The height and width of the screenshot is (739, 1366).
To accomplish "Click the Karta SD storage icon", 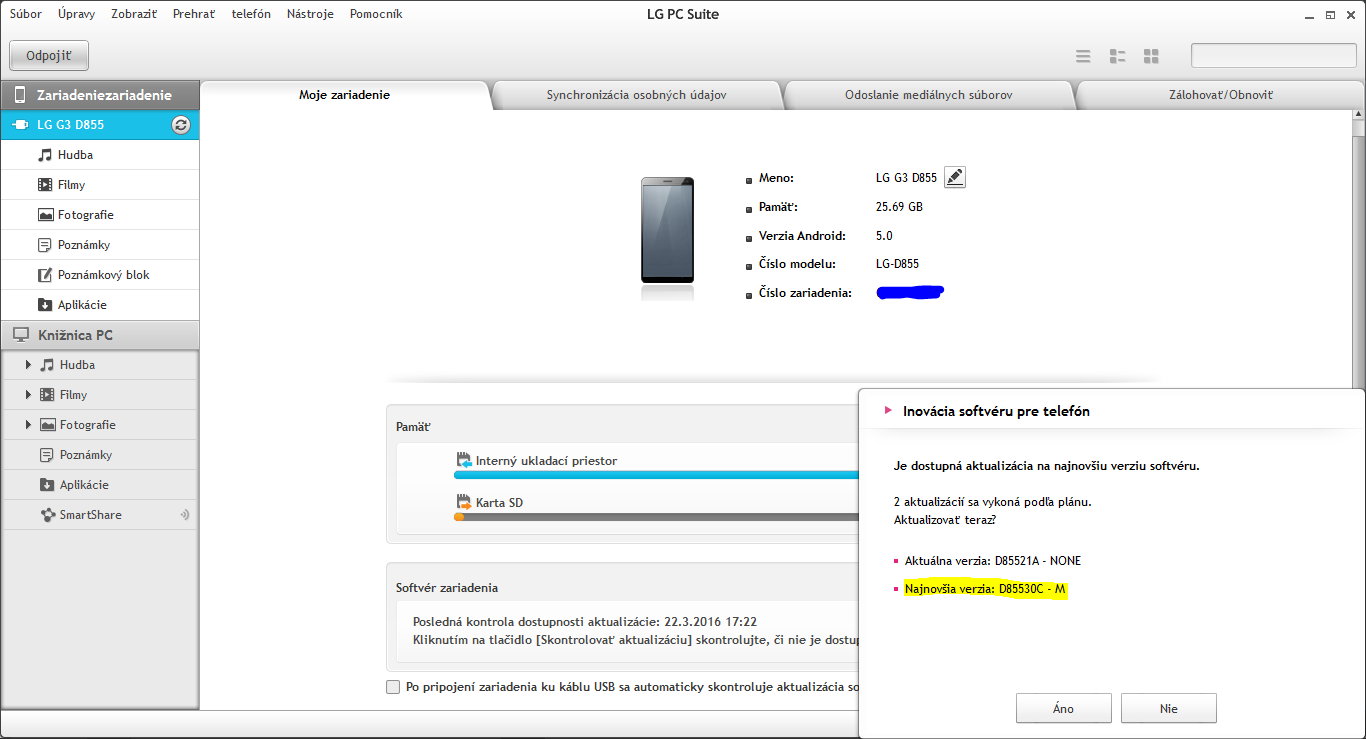I will click(464, 502).
